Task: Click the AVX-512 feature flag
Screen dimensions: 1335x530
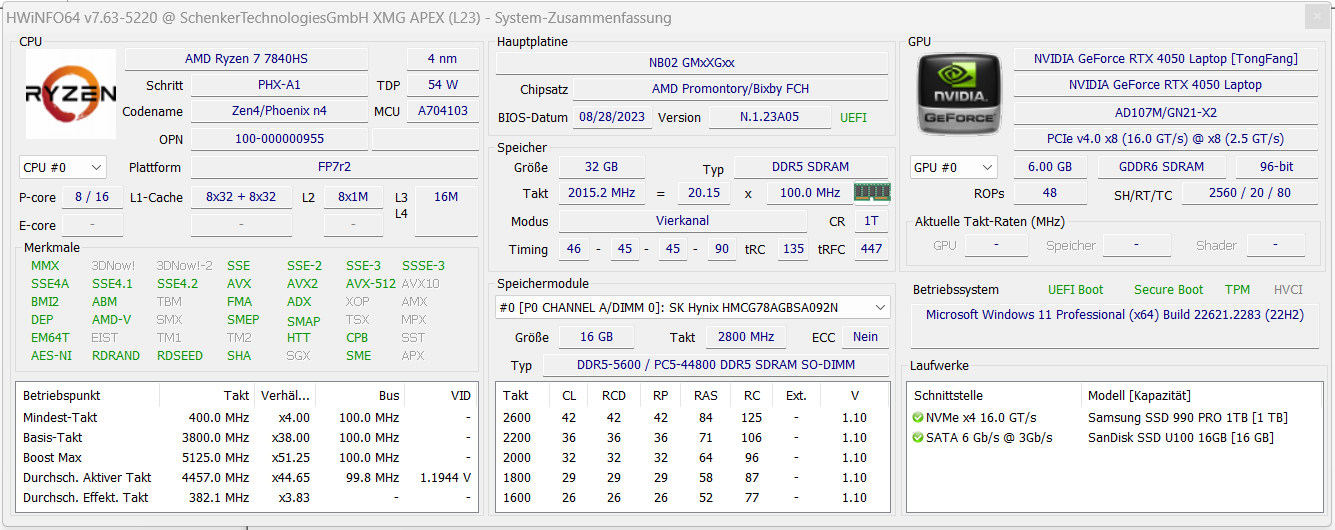Action: pyautogui.click(x=371, y=284)
